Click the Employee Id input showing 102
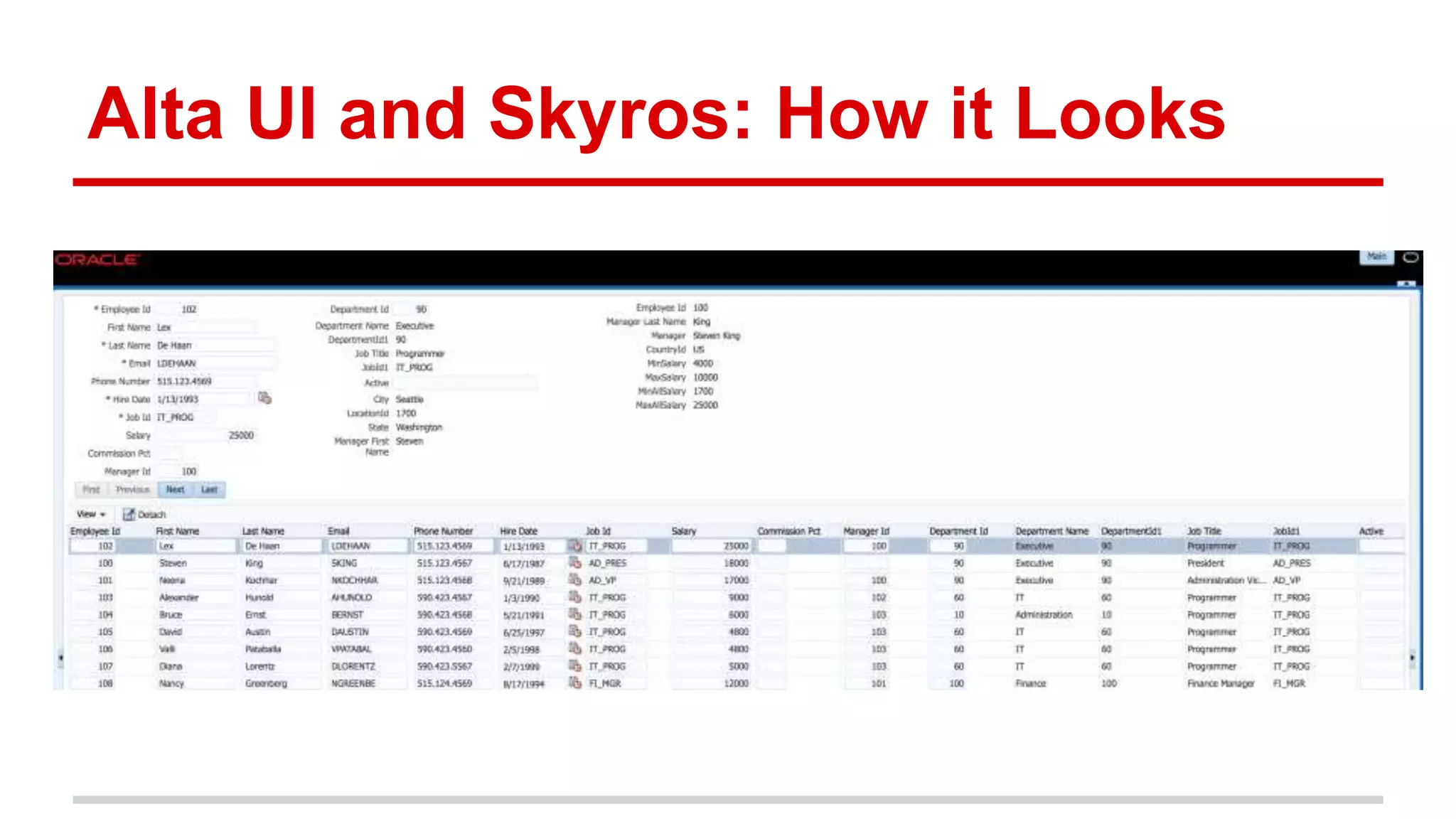Screen dimensions: 1456x819 click(x=178, y=309)
